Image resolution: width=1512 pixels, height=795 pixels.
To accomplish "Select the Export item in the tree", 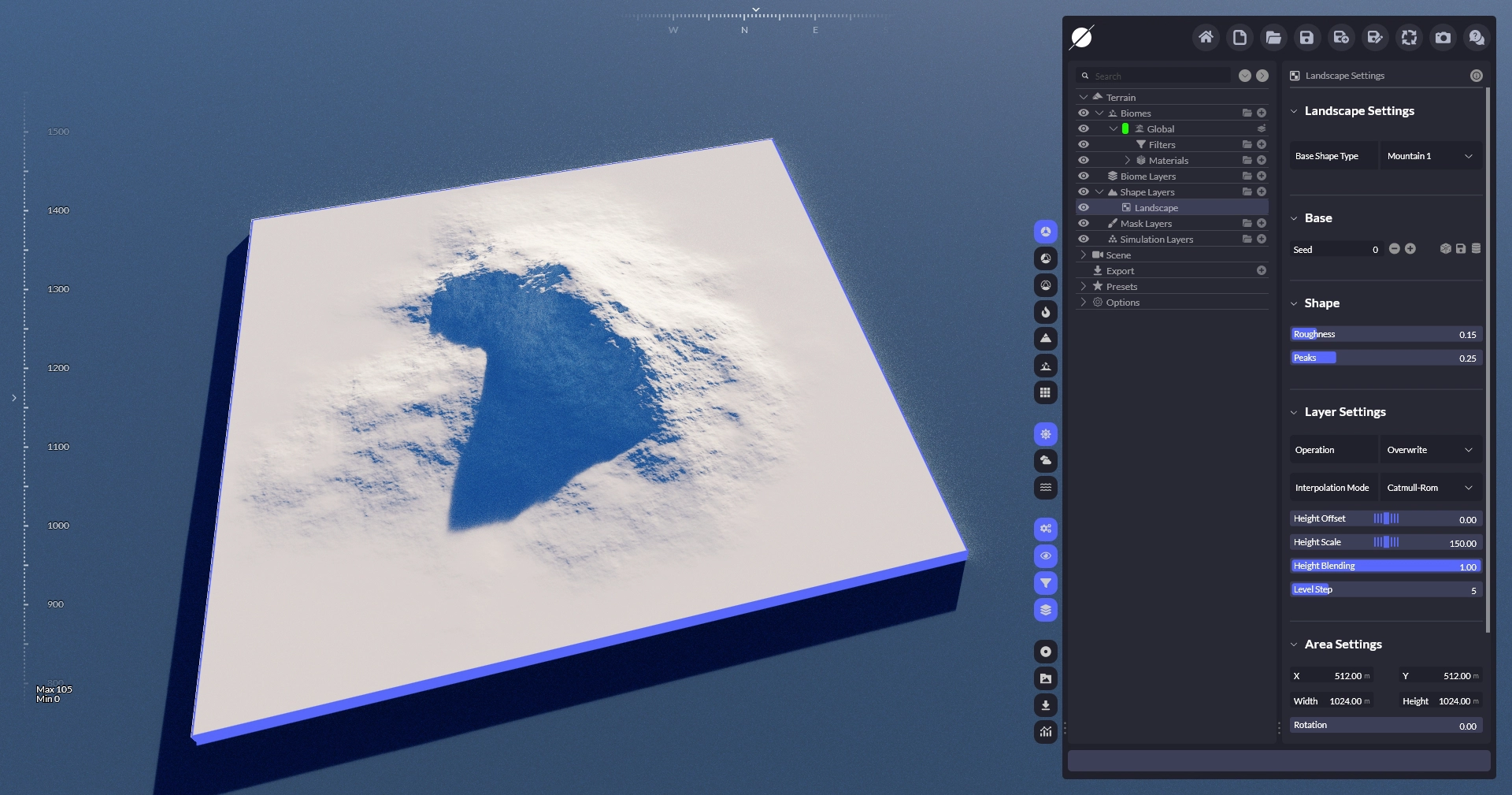I will (x=1120, y=271).
